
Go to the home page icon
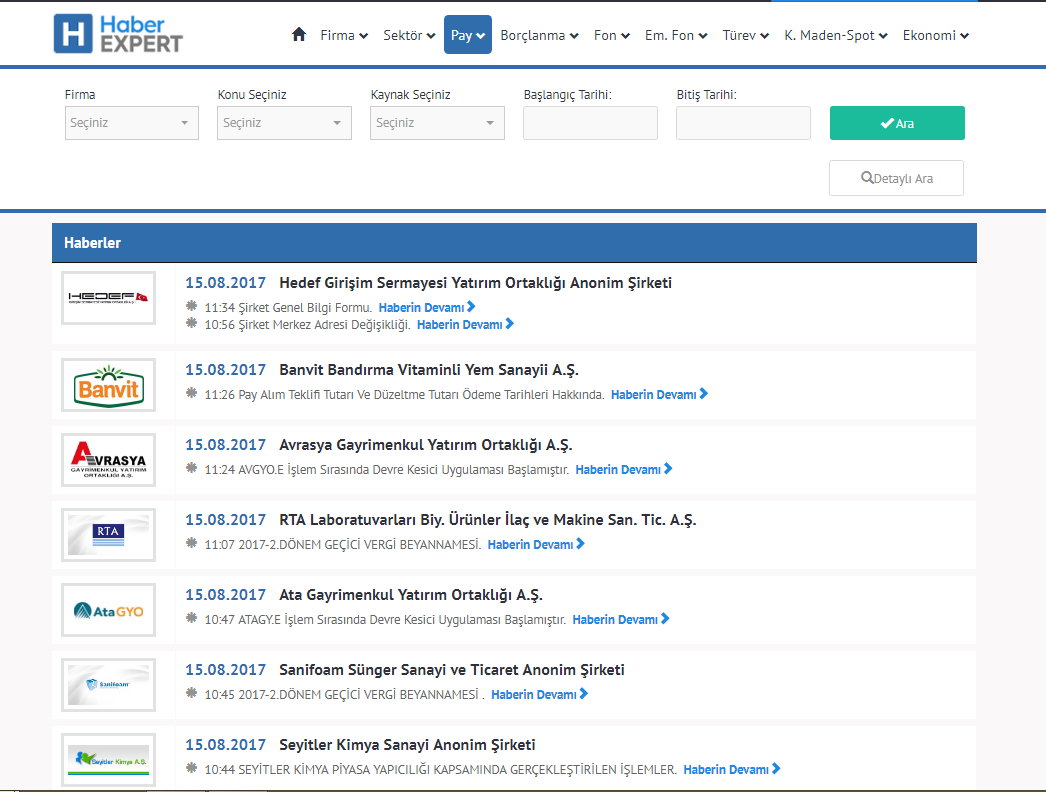[x=299, y=34]
